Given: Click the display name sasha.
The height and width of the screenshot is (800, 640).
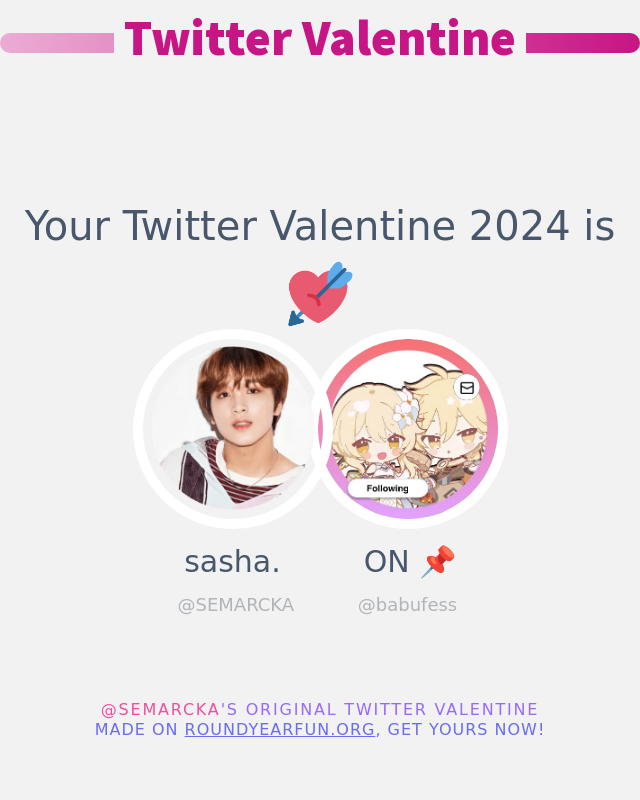Looking at the screenshot, I should click(x=232, y=562).
